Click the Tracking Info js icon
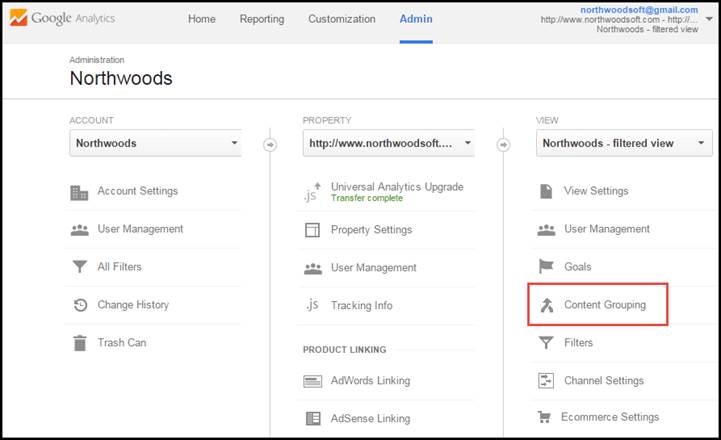The height and width of the screenshot is (440, 721). tap(312, 305)
